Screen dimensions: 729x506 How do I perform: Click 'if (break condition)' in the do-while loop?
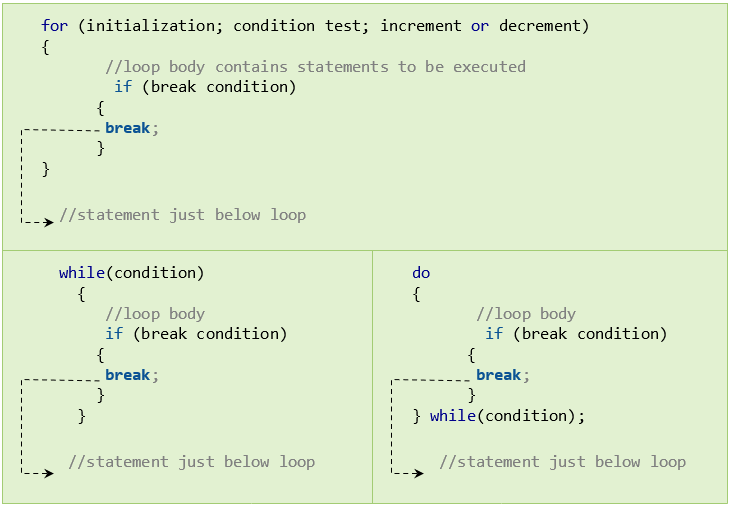pos(576,334)
